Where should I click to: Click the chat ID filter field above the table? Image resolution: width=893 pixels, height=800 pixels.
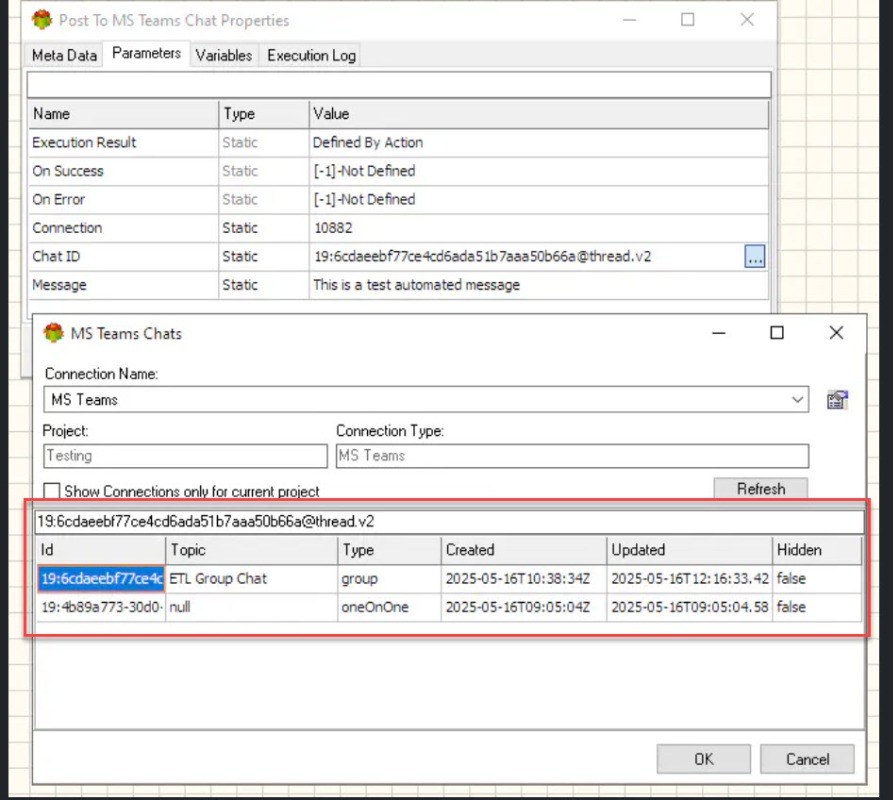pos(449,522)
